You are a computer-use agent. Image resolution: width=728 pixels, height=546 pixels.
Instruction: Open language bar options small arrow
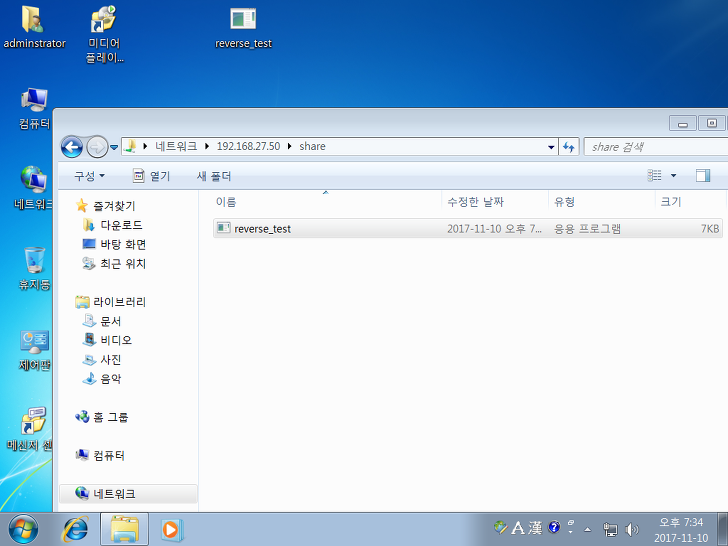pyautogui.click(x=571, y=532)
